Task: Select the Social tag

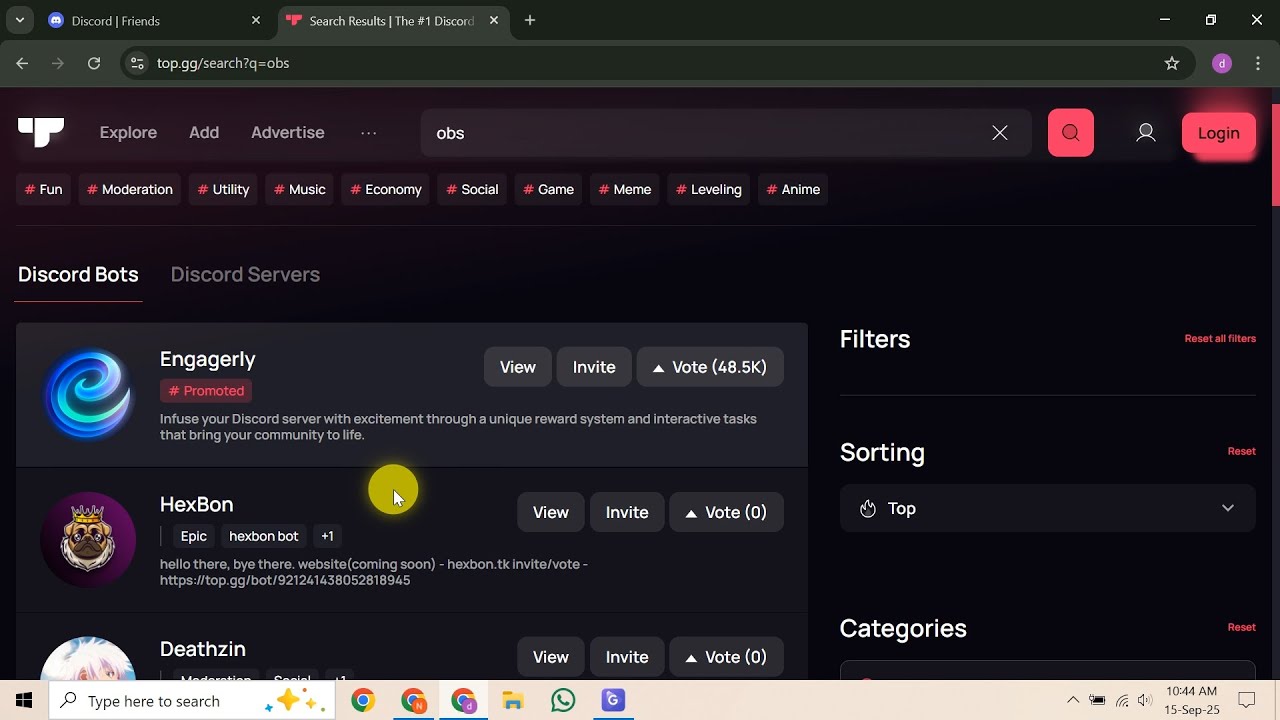Action: click(472, 189)
